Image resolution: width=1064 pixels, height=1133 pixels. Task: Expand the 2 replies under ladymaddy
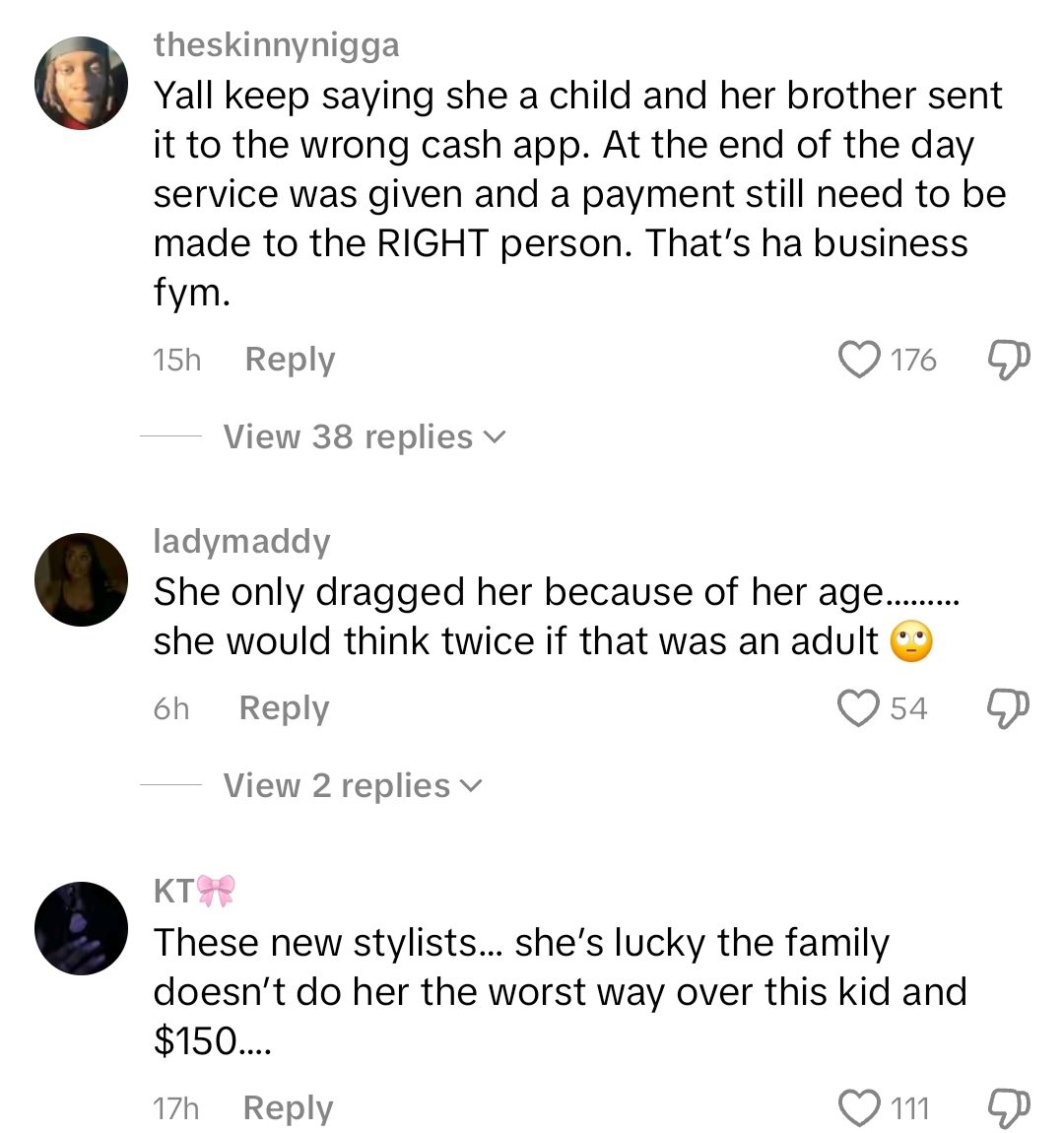pyautogui.click(x=352, y=785)
